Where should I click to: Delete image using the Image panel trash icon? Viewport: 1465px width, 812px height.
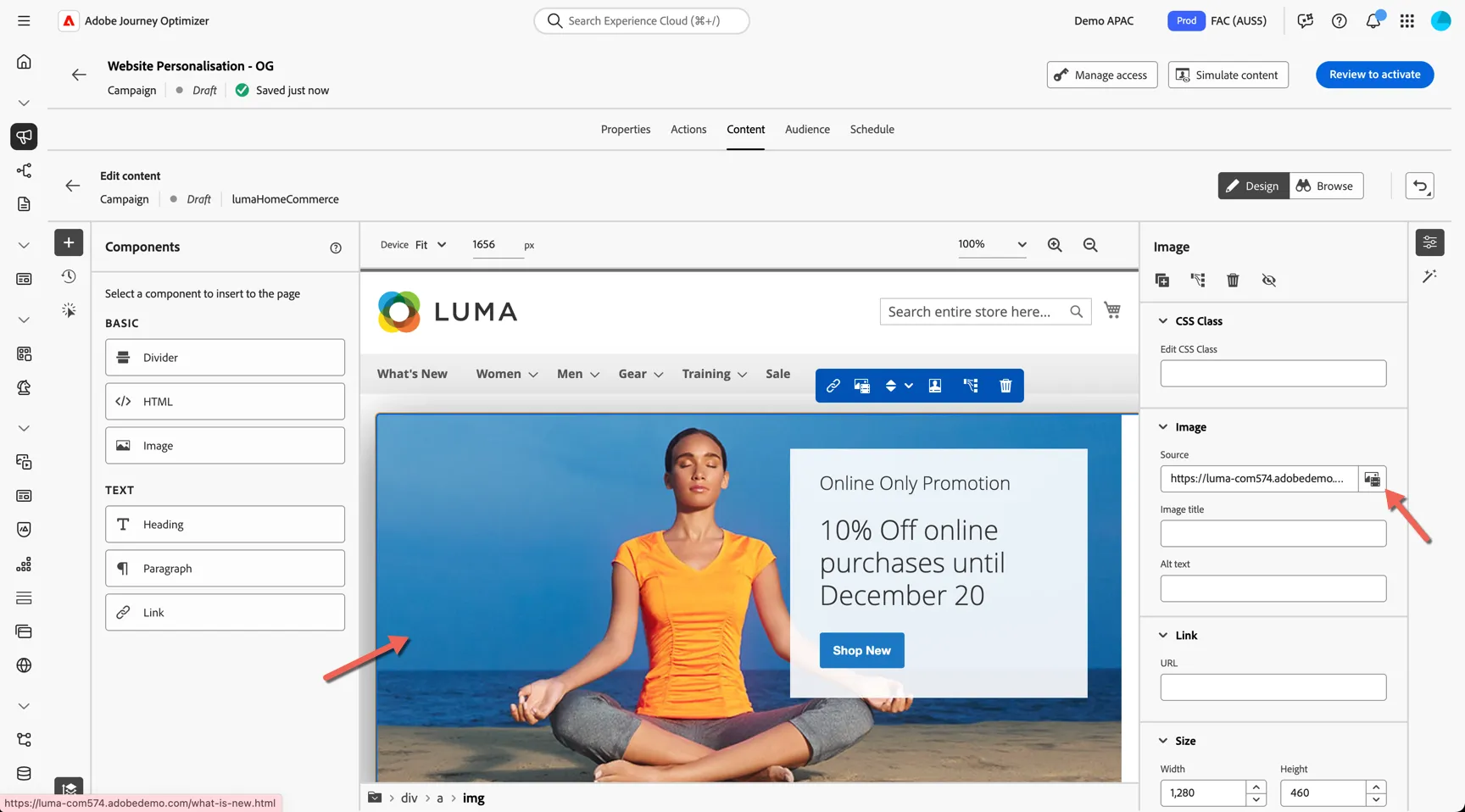[x=1233, y=280]
